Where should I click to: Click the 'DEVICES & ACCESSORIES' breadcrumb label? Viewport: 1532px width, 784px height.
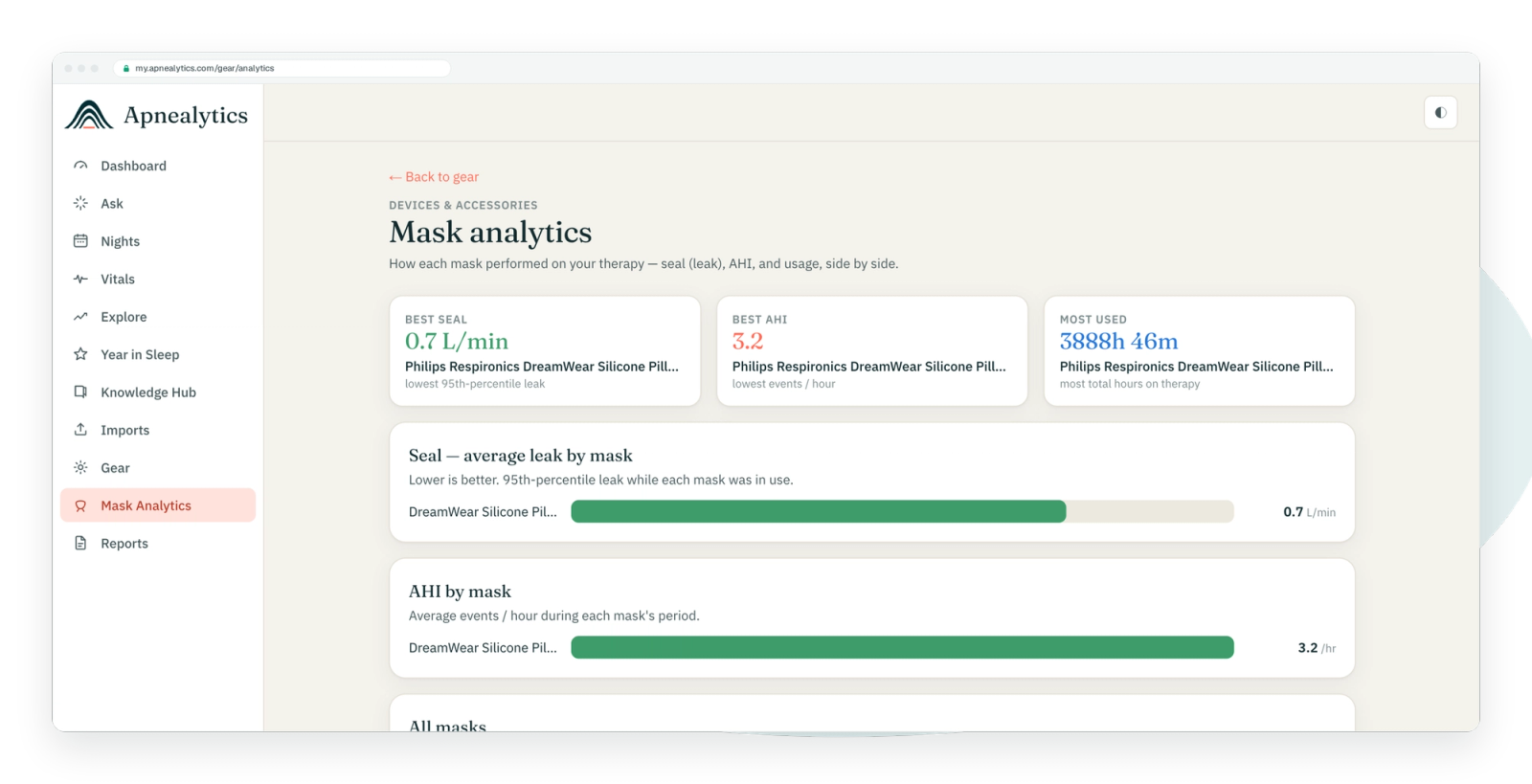click(463, 205)
